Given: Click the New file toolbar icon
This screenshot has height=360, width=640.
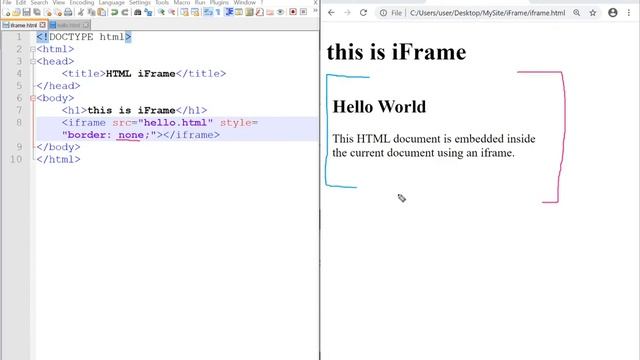Looking at the screenshot, I should point(7,12).
